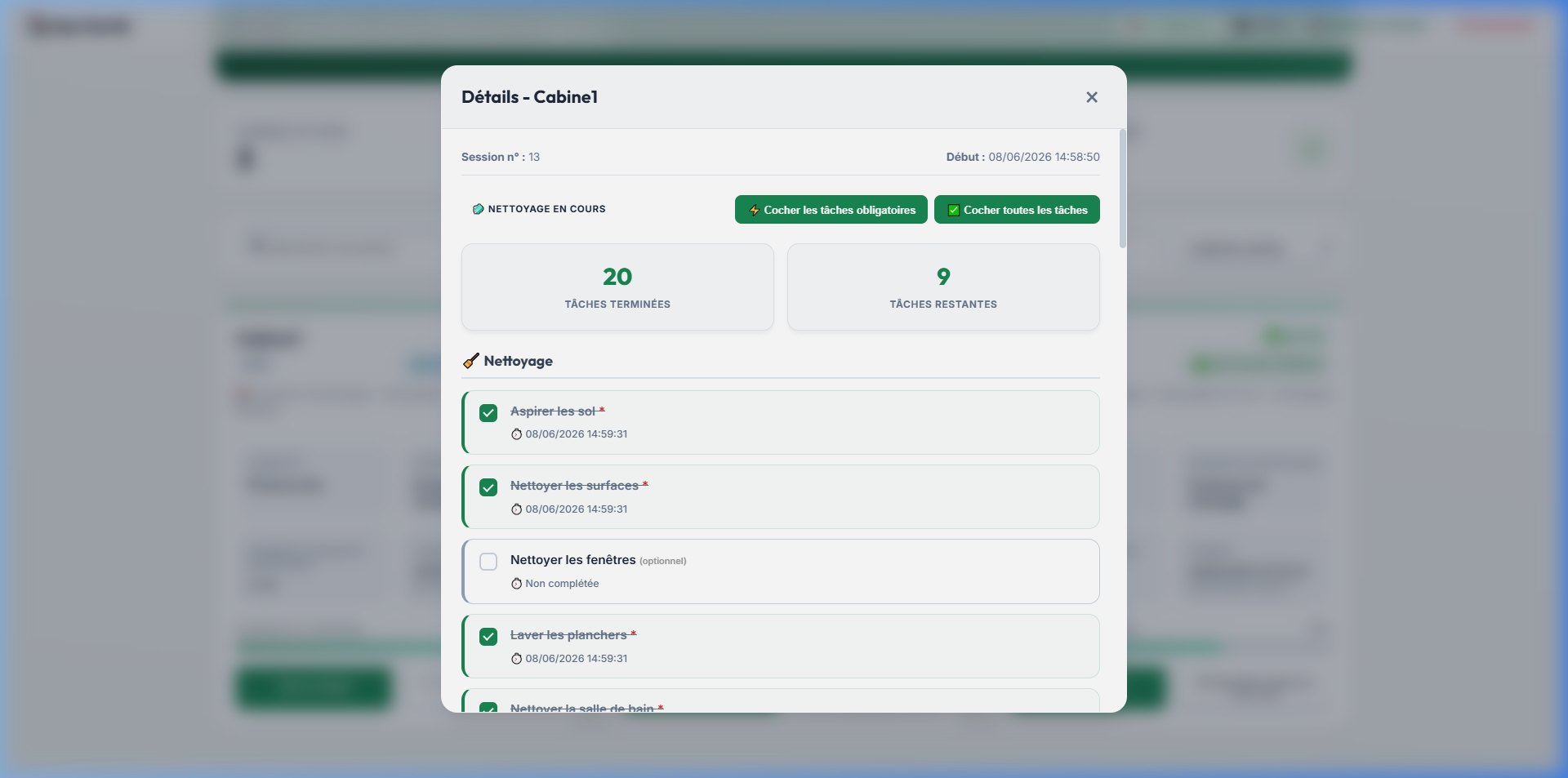Select the Nettoyer les fenêtres task row

pos(781,571)
